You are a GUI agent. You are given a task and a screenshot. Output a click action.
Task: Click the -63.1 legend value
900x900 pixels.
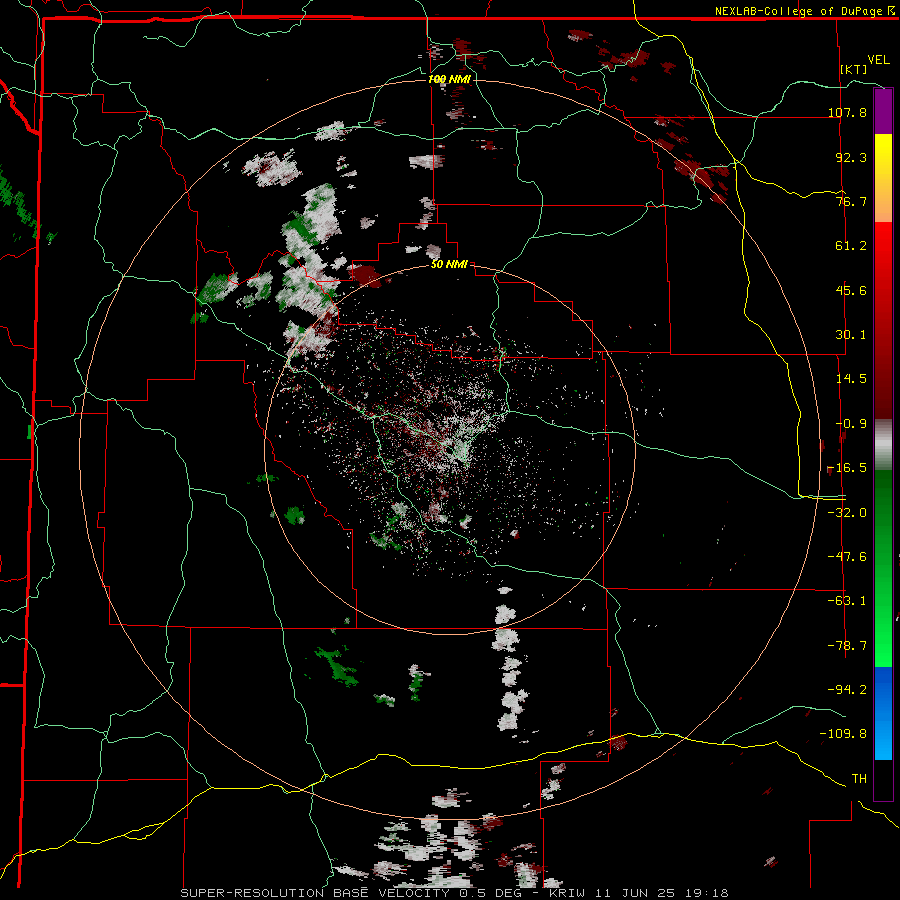pos(847,601)
